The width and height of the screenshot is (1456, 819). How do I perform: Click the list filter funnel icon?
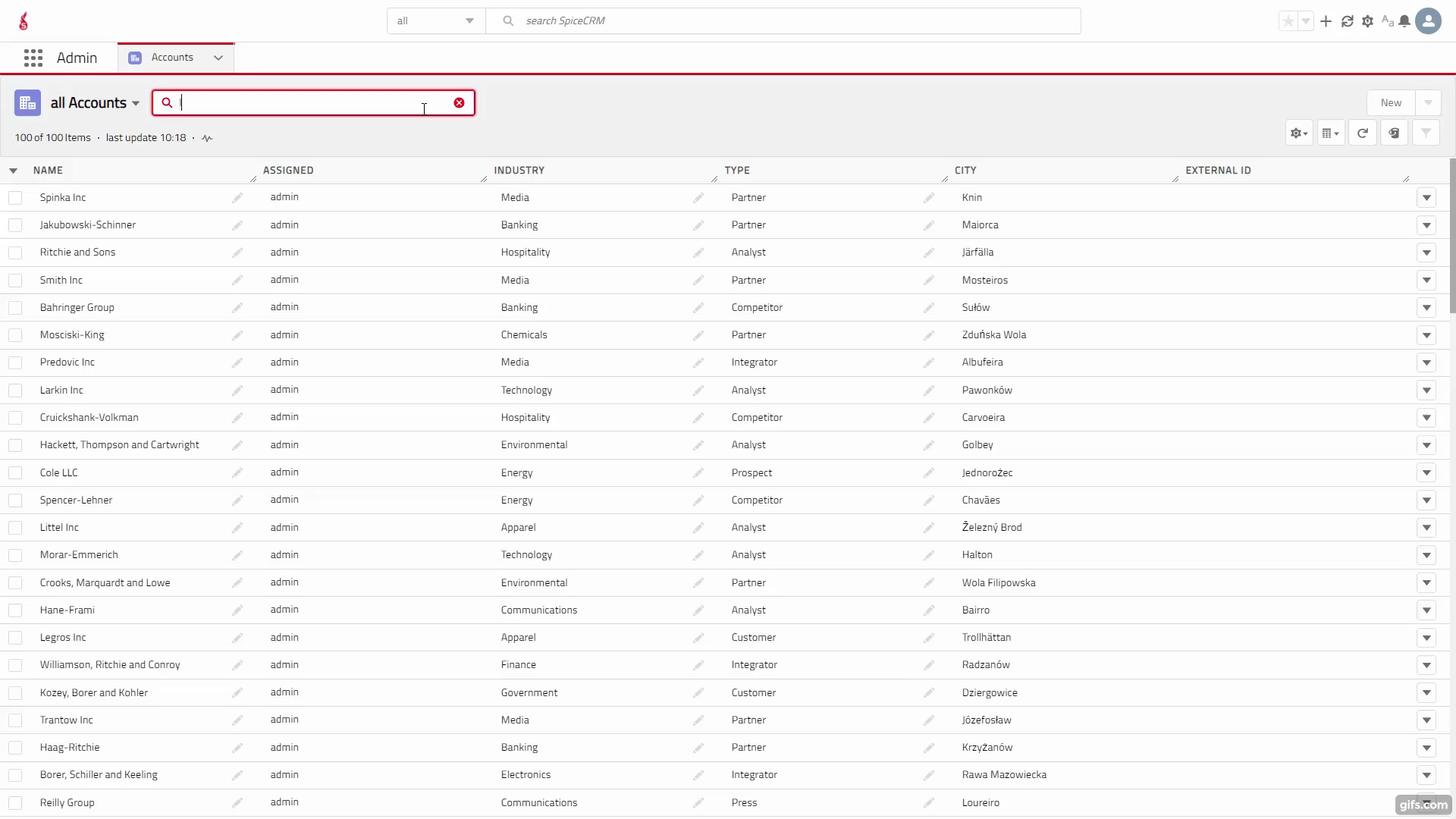click(1426, 133)
